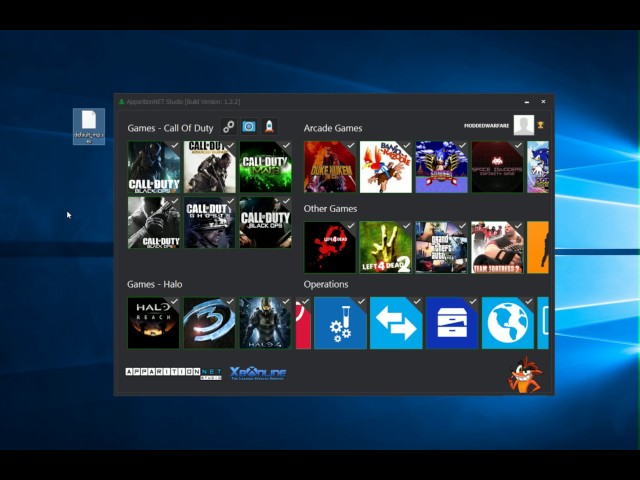This screenshot has height=480, width=640.
Task: Click the 'Games - Call Of Duty' heading
Action: (x=170, y=128)
